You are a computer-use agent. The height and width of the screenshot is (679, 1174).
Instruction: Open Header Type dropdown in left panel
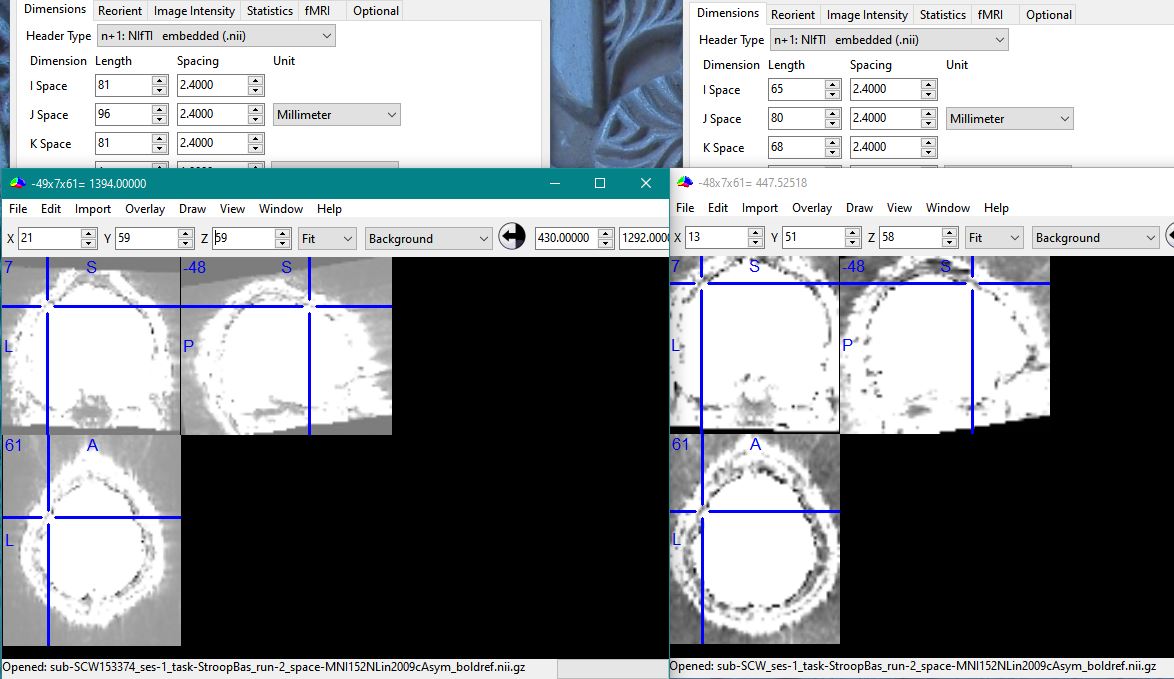216,36
